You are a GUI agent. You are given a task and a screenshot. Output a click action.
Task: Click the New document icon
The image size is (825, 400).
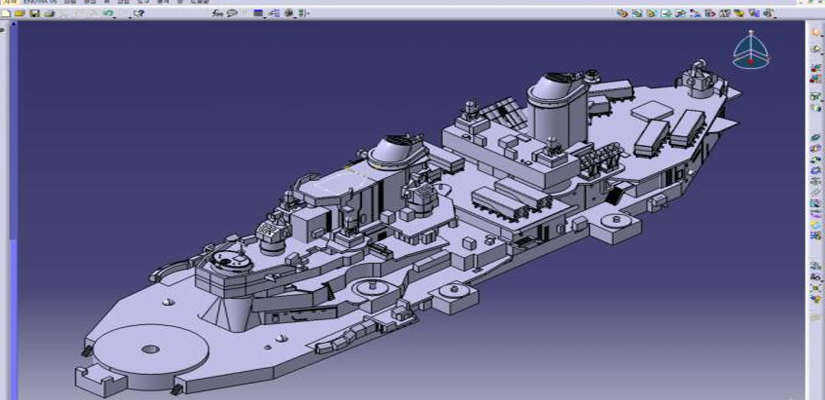(x=6, y=13)
